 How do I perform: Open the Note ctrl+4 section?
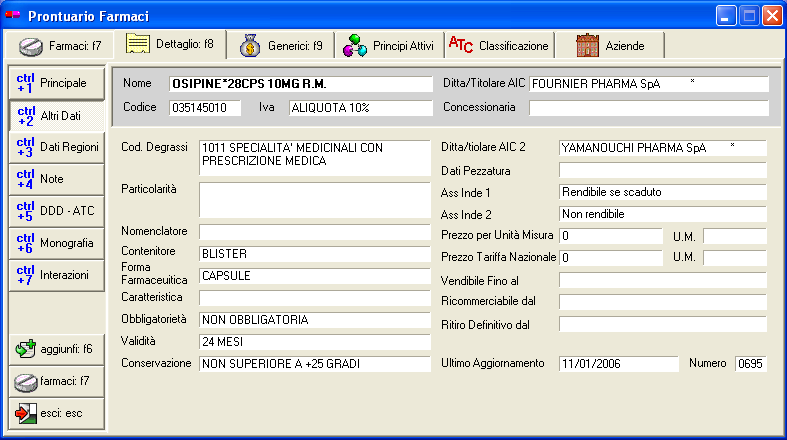56,179
